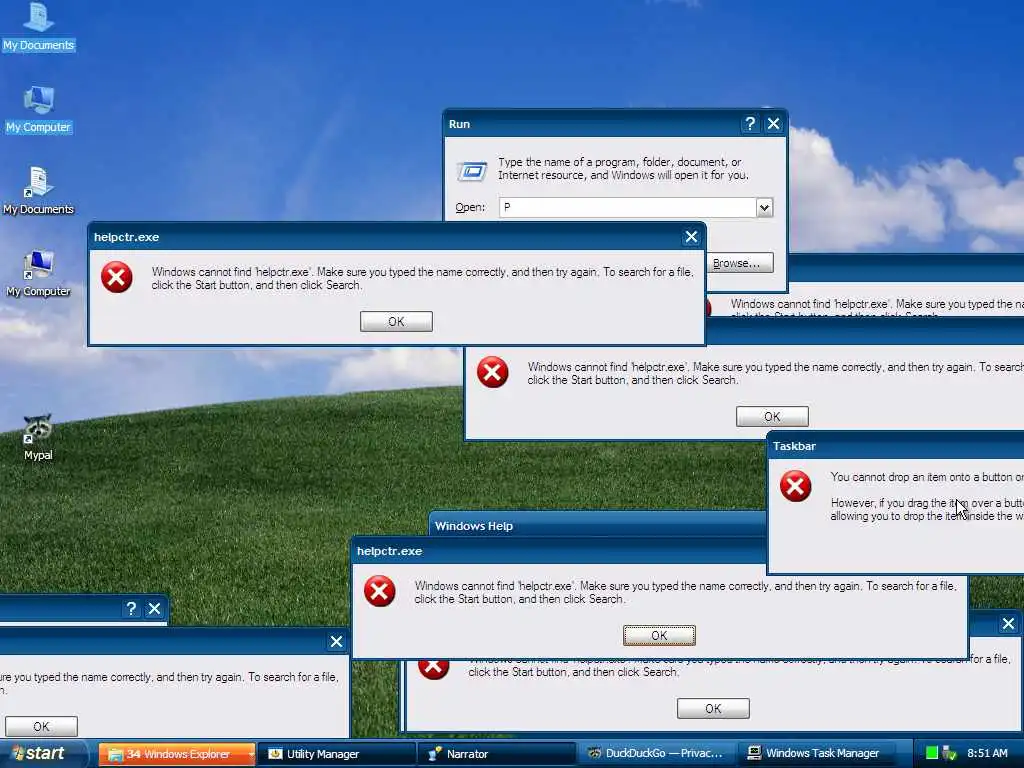Image resolution: width=1024 pixels, height=768 pixels.
Task: Click the Taskbar dialog title bar
Action: (896, 446)
